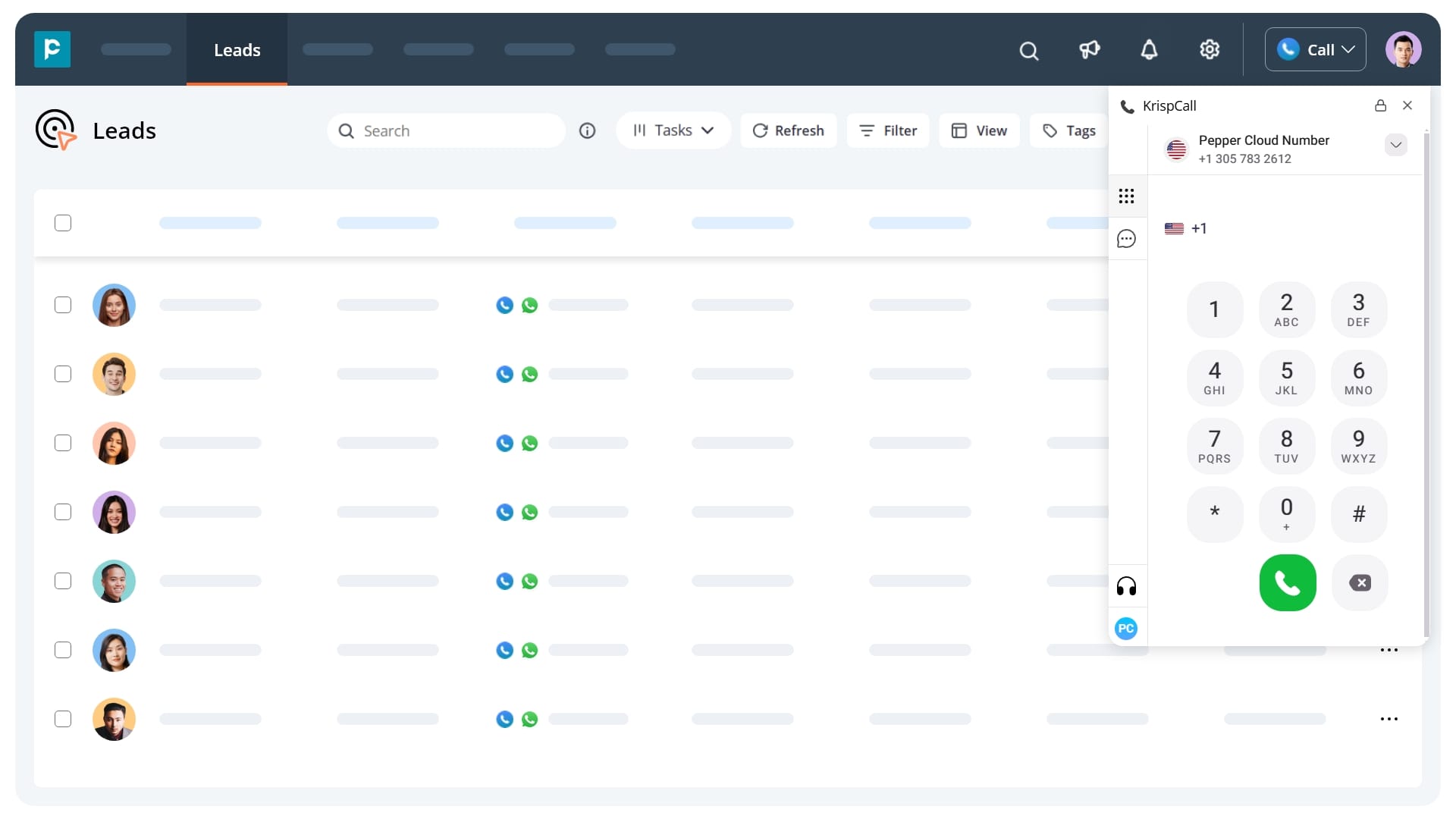1456x819 pixels.
Task: Click the Refresh button in Leads
Action: pos(789,130)
